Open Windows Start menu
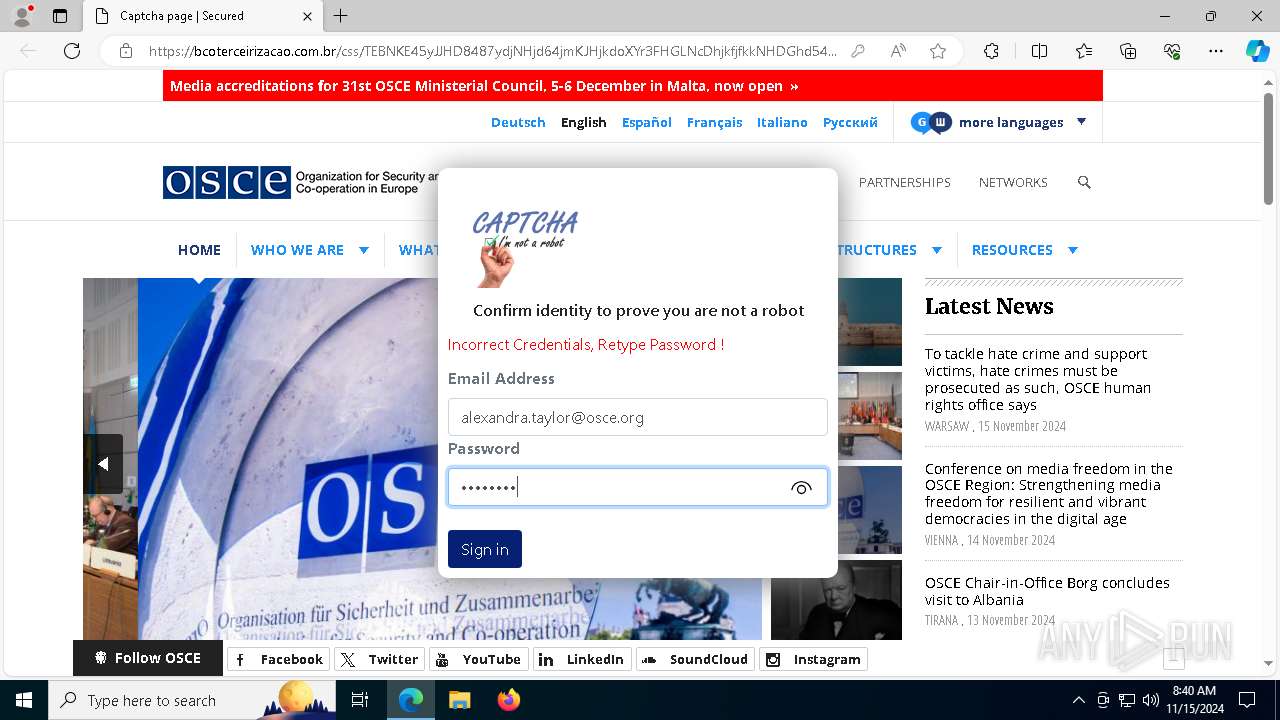This screenshot has width=1280, height=720. 24,700
